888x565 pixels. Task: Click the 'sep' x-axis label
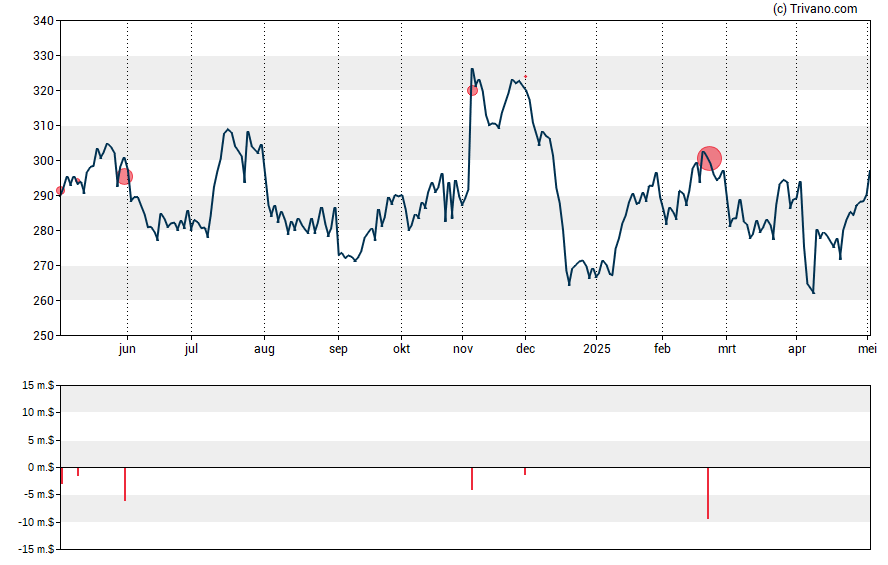[x=338, y=349]
